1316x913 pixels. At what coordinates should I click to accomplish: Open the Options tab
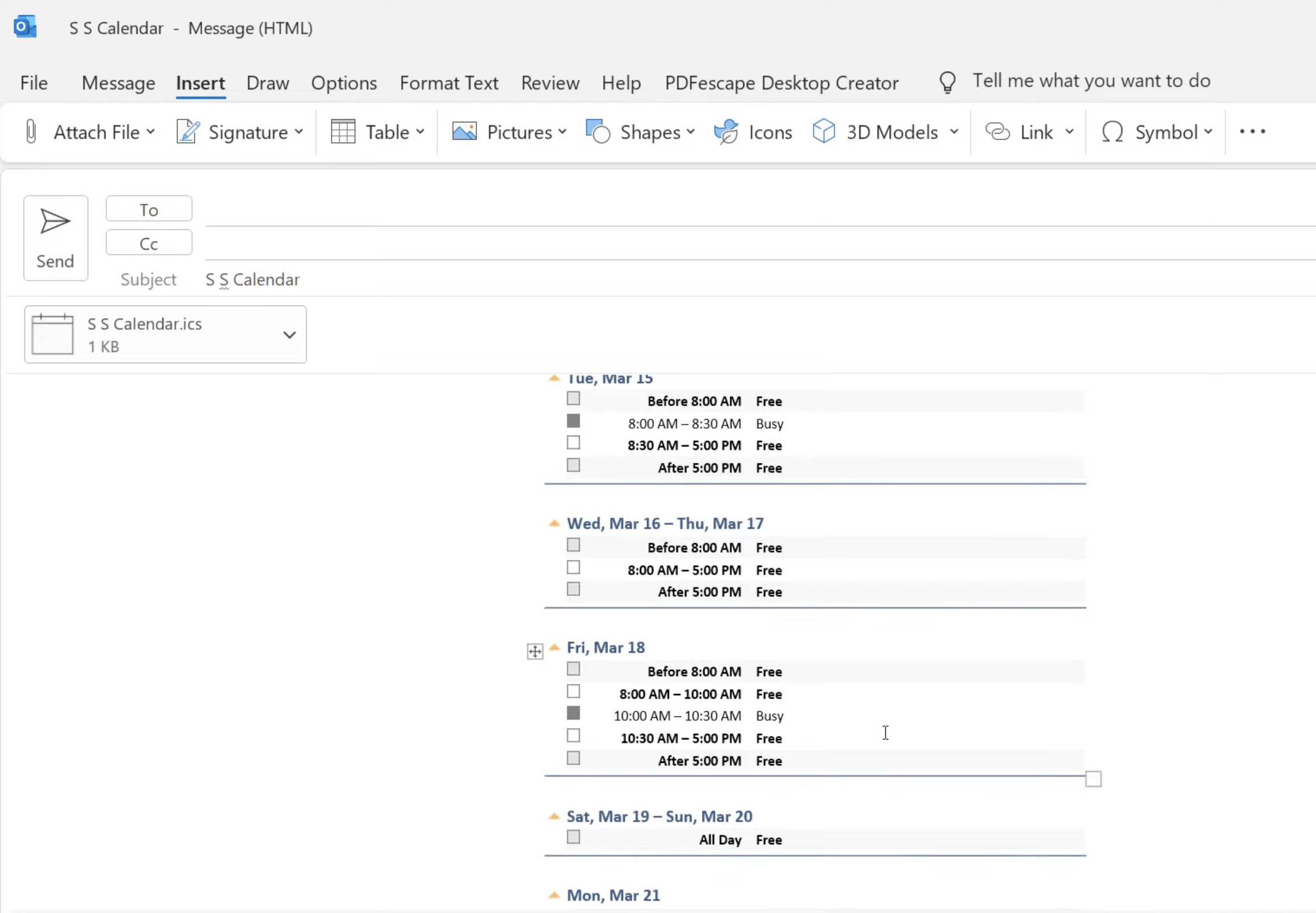pos(344,83)
